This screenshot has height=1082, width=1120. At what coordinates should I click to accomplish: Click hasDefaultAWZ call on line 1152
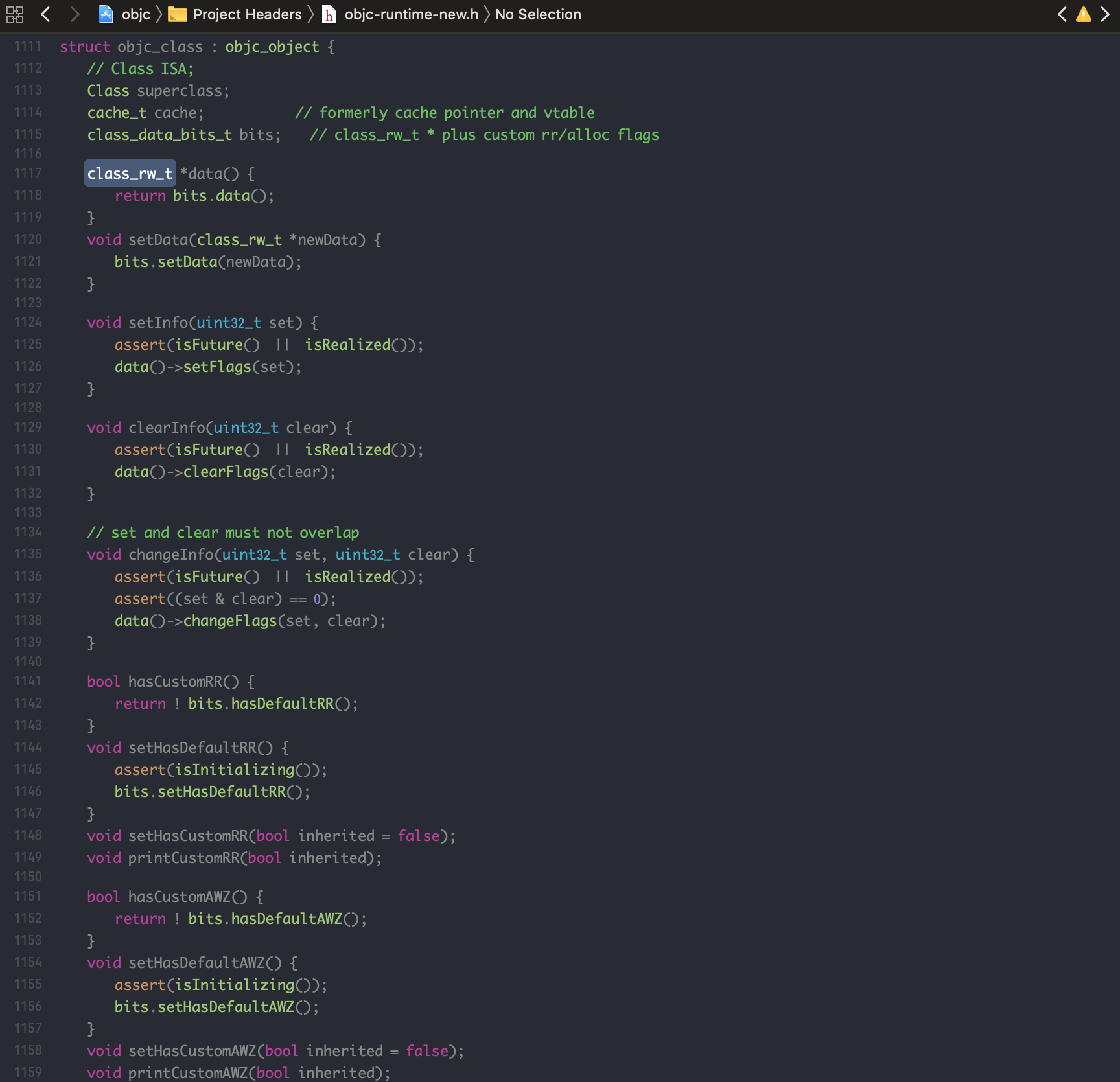[287, 919]
